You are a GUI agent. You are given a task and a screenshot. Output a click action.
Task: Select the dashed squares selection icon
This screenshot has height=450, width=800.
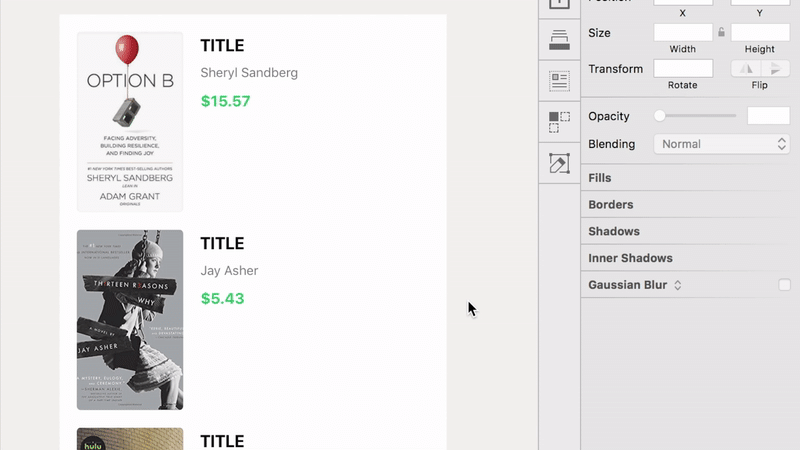[x=559, y=122]
